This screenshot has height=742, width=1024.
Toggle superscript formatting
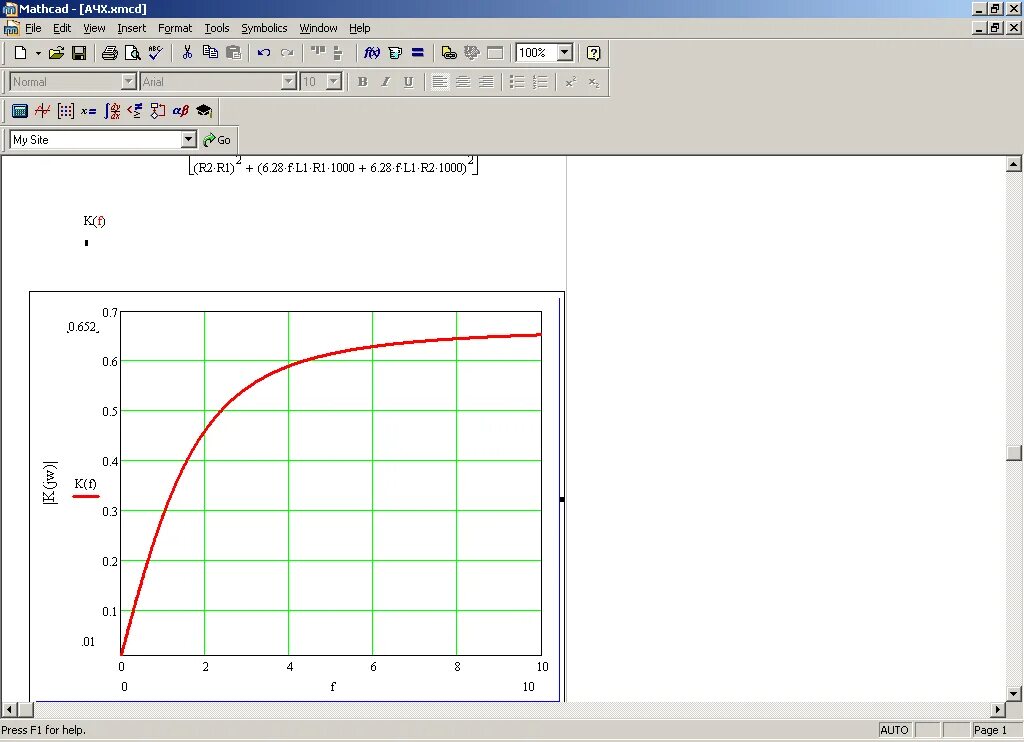coord(571,82)
